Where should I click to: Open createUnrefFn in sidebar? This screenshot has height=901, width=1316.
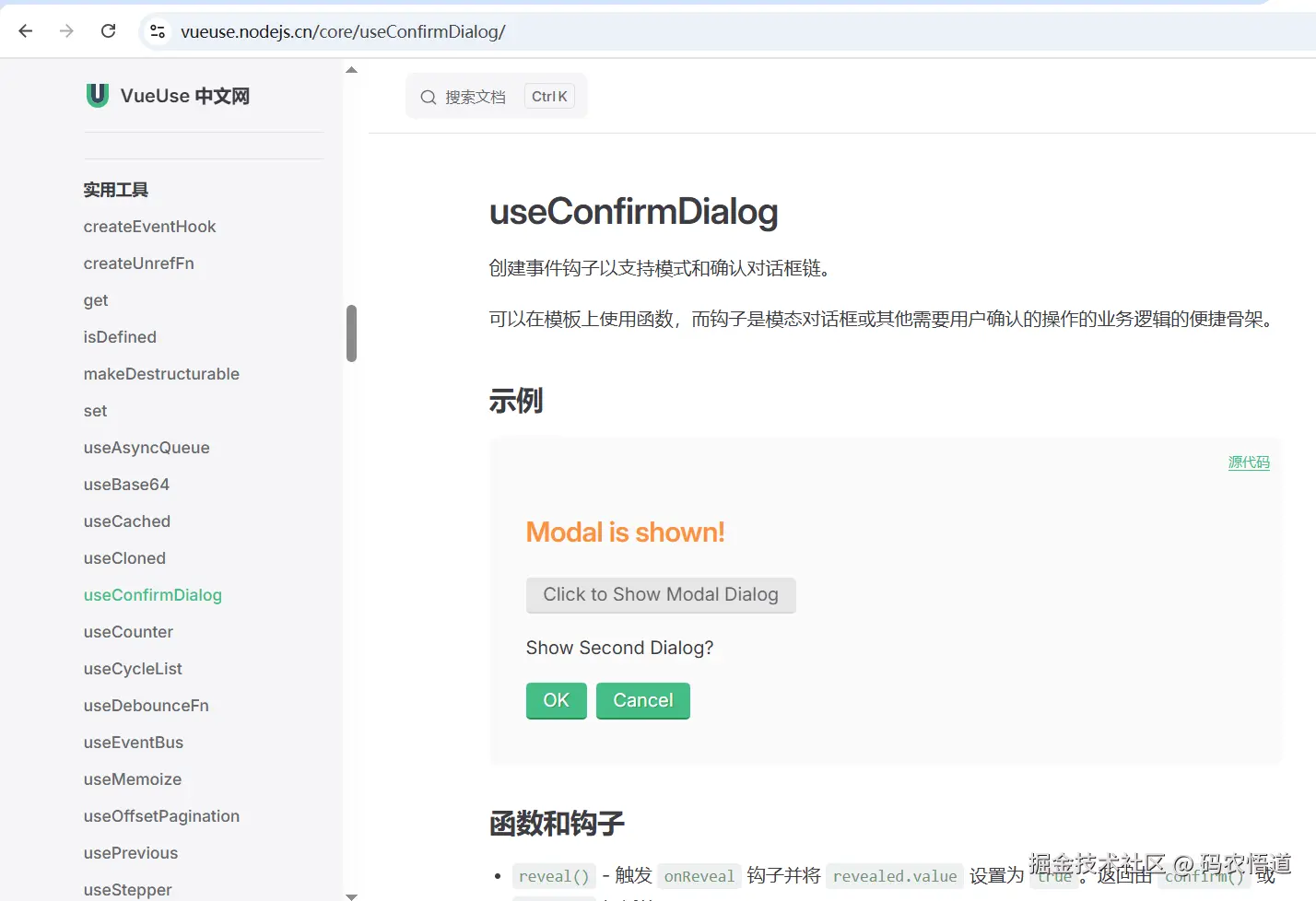coord(138,263)
